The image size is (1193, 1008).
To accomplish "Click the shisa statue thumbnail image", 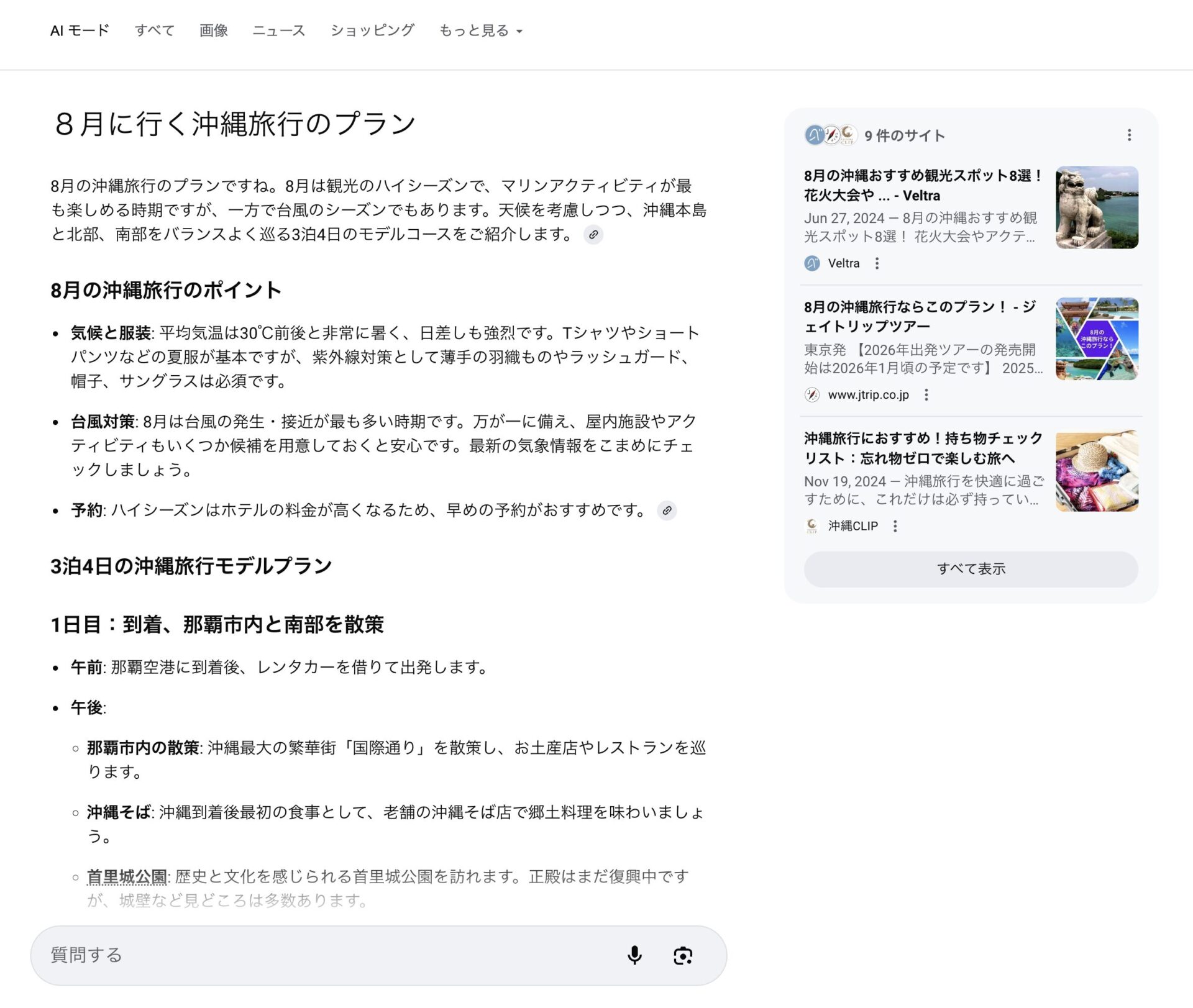I will 1097,207.
